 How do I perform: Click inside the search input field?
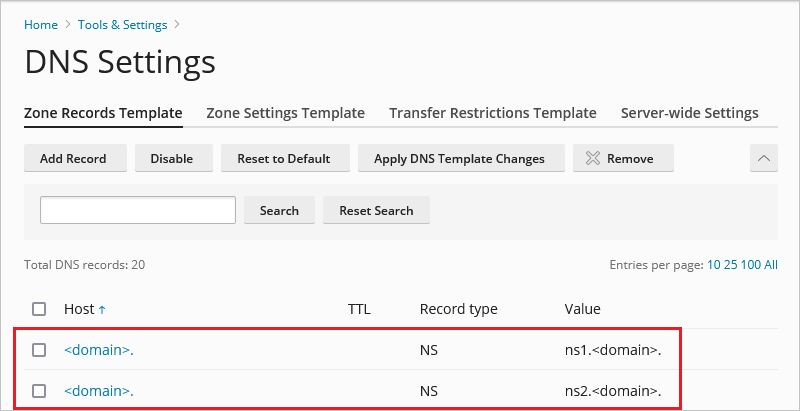(137, 210)
